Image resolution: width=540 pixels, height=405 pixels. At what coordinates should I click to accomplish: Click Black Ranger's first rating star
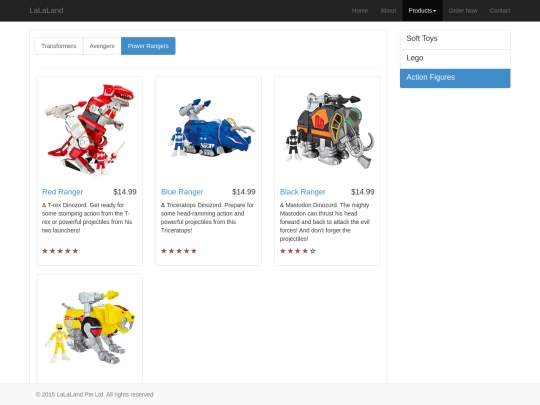point(282,251)
